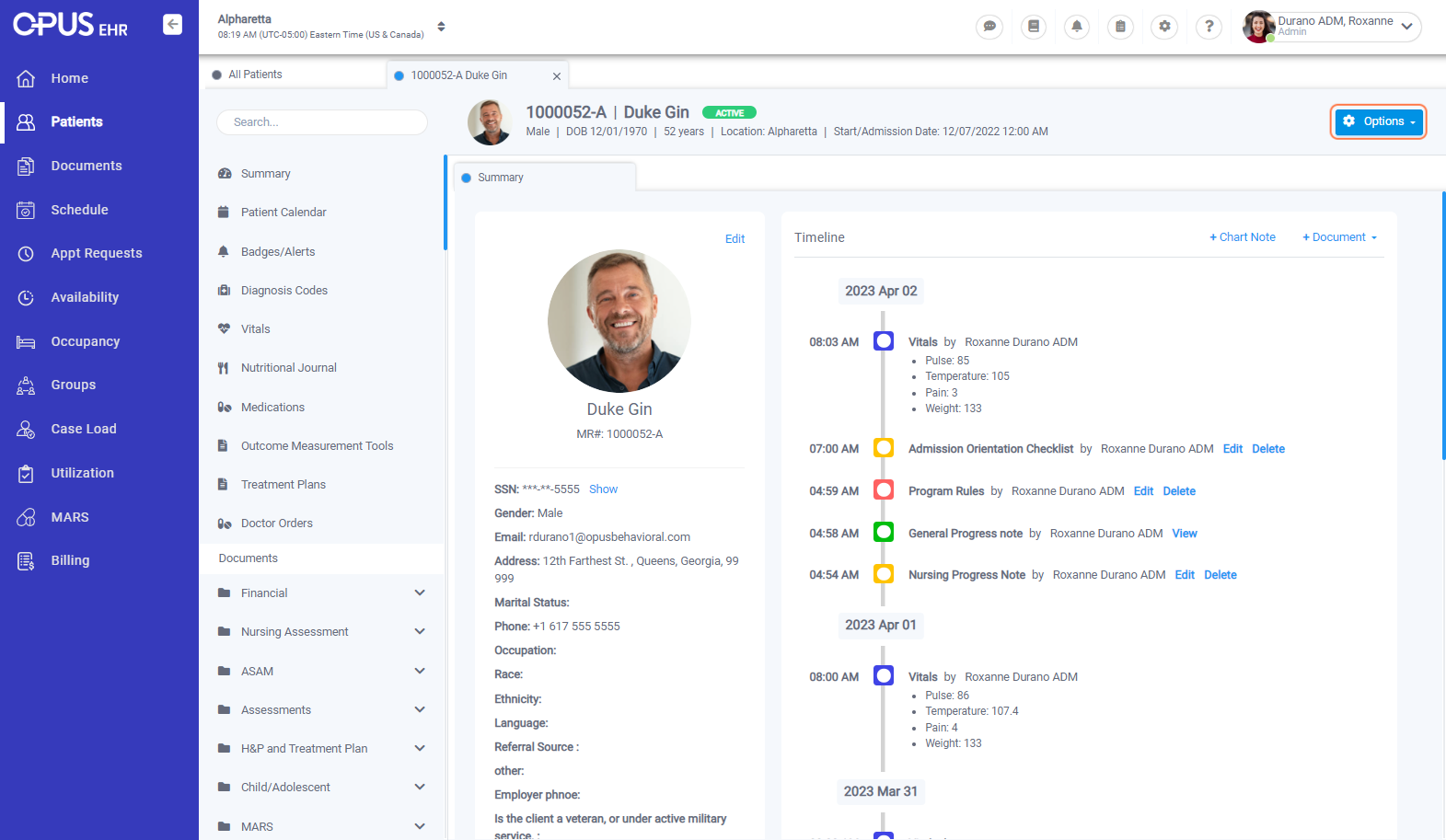The height and width of the screenshot is (840, 1446).
Task: Open the book reference icon in header
Action: tap(1034, 27)
